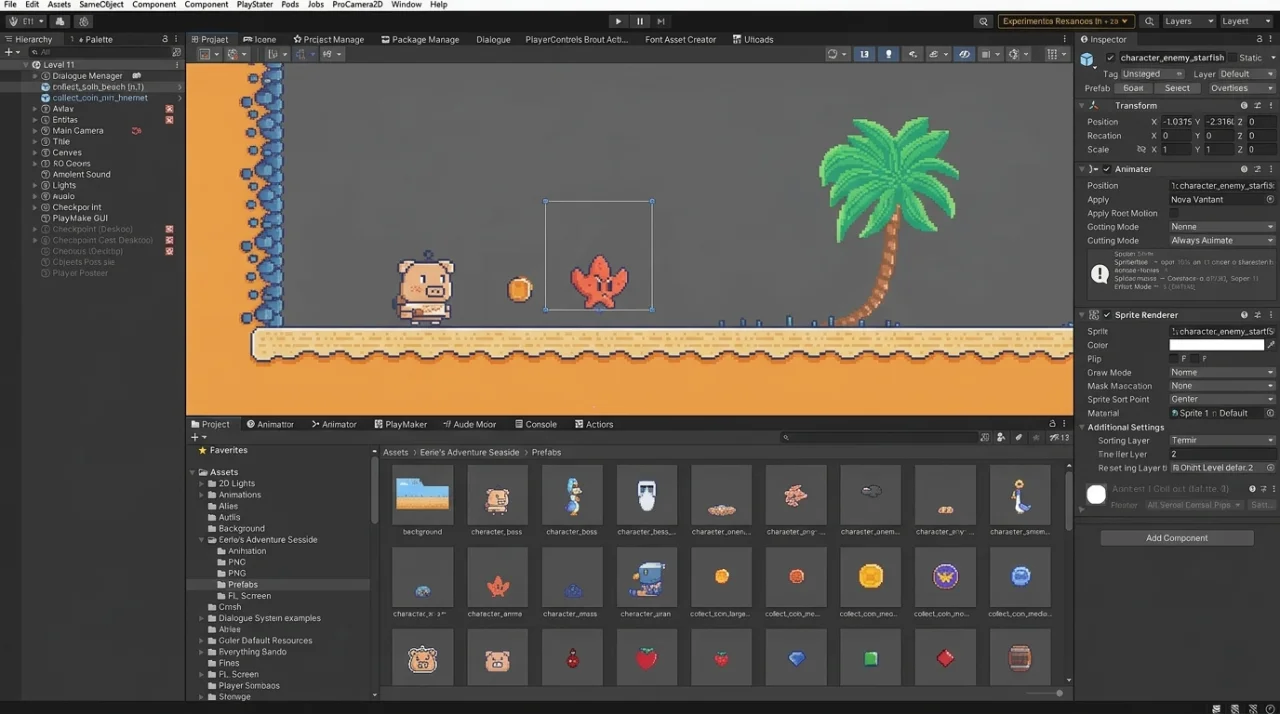Select the collect_coin_large prefab
The height and width of the screenshot is (714, 1280).
(x=721, y=577)
